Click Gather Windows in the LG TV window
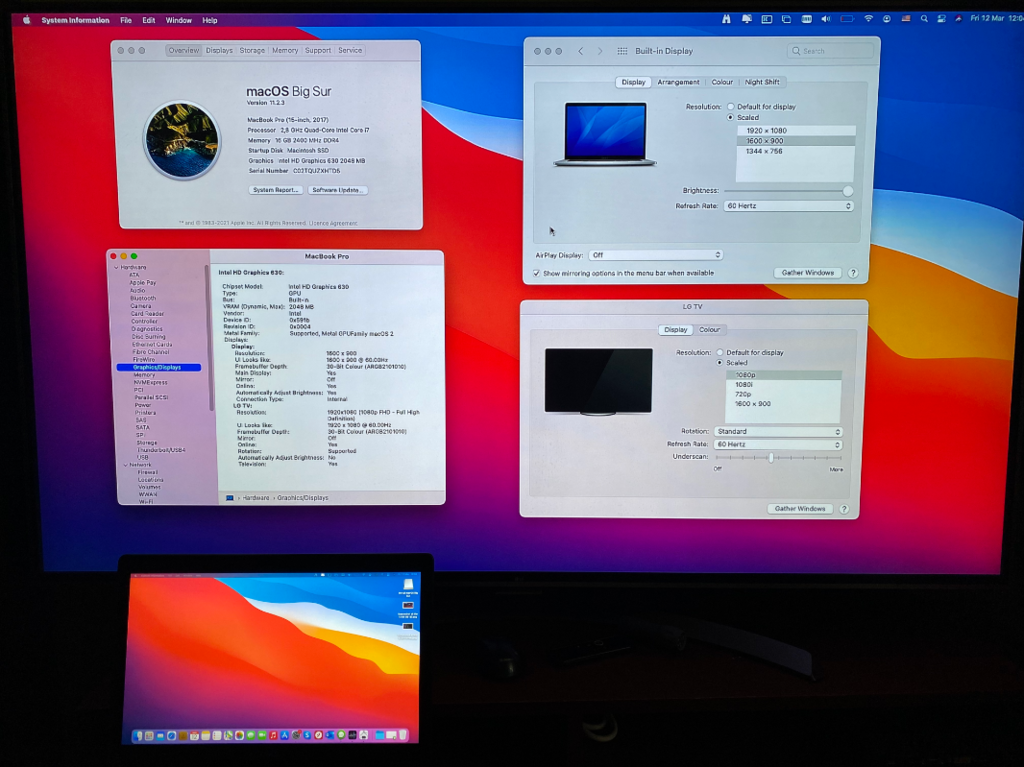Image resolution: width=1024 pixels, height=767 pixels. pyautogui.click(x=800, y=509)
